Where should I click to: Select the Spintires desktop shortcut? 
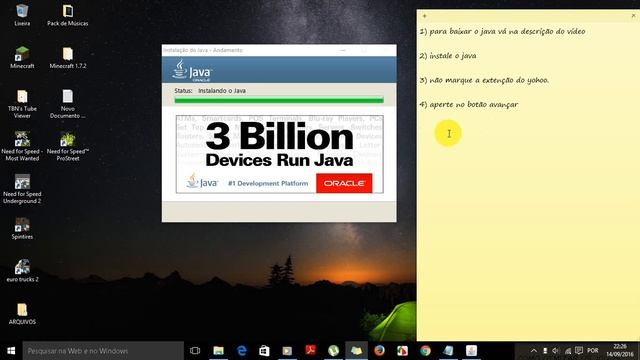22,228
